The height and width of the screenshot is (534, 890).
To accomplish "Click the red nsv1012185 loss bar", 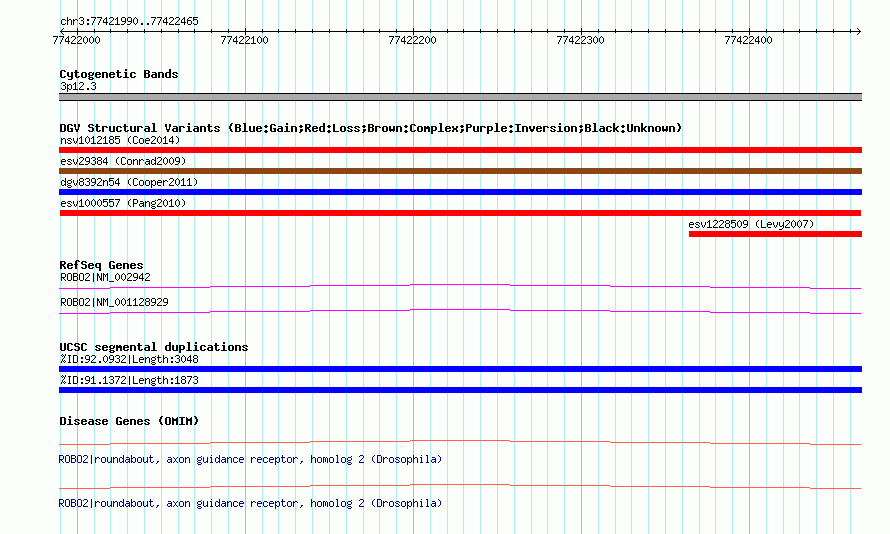I will pos(460,150).
